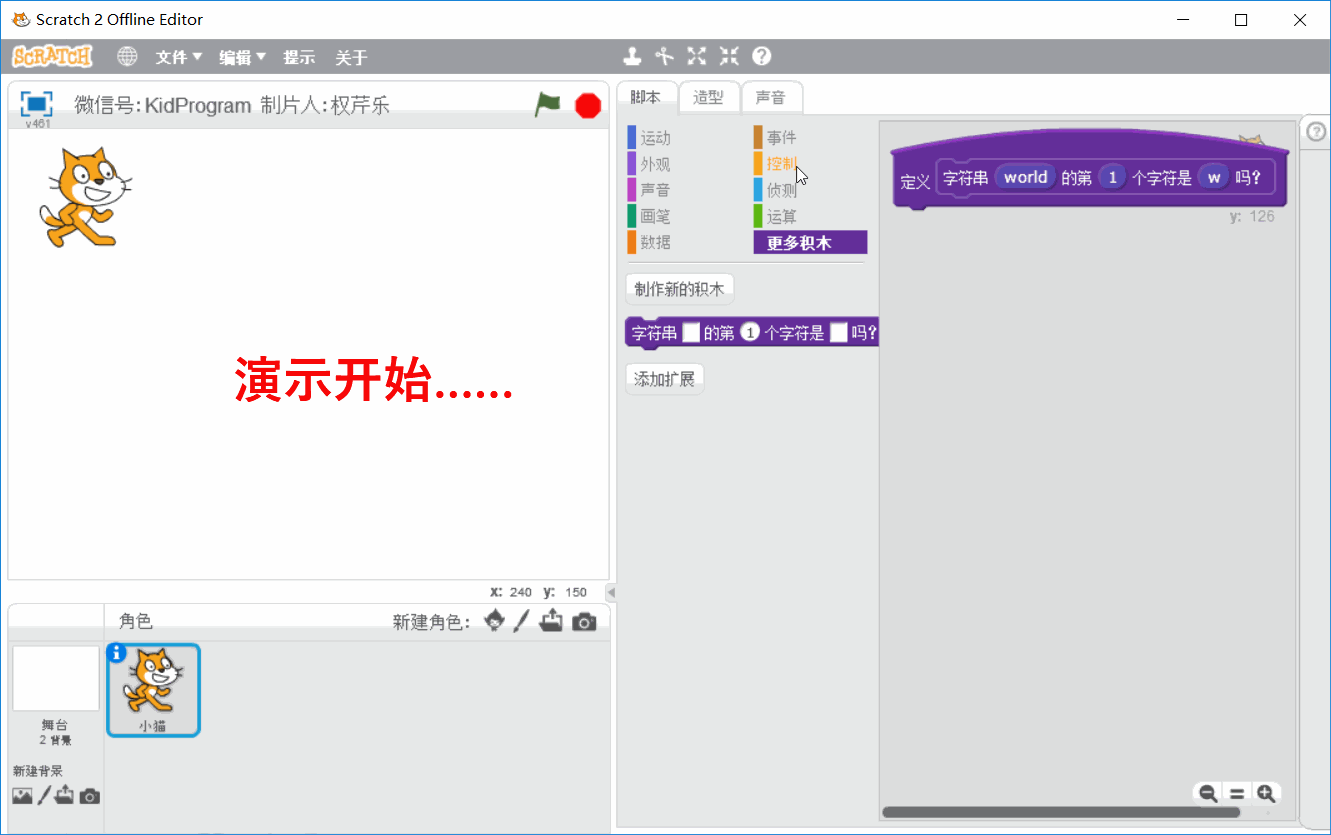Image resolution: width=1331 pixels, height=835 pixels.
Task: Open the 关于 menu item
Action: coord(351,58)
